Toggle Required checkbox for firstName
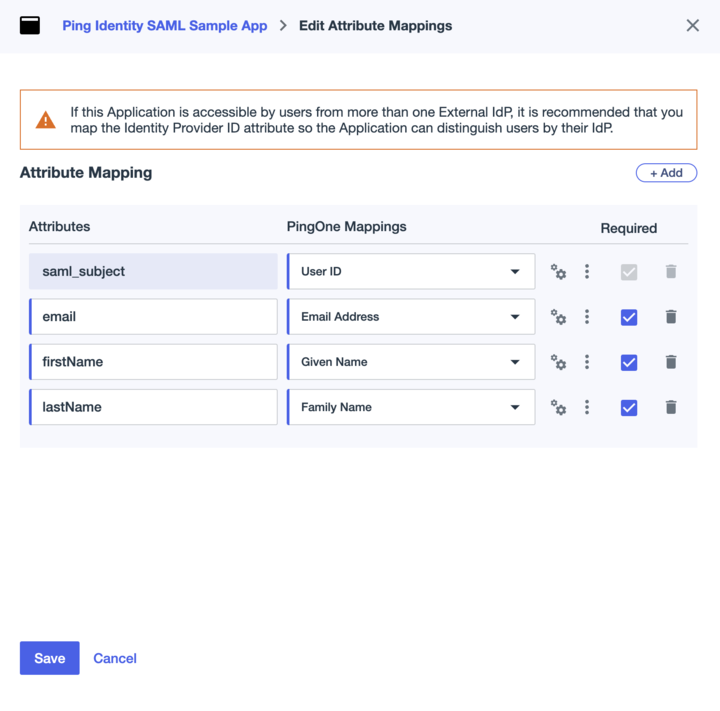Viewport: 720px width, 711px height. 629,362
